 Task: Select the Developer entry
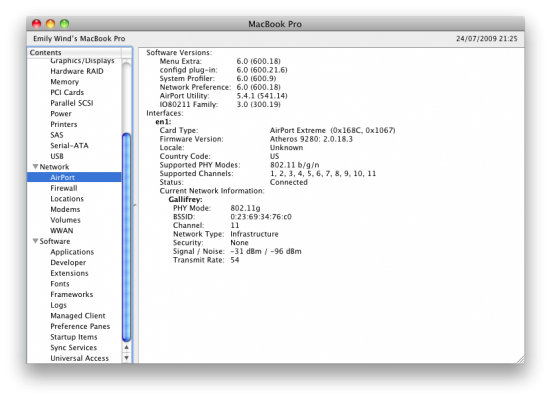68,263
